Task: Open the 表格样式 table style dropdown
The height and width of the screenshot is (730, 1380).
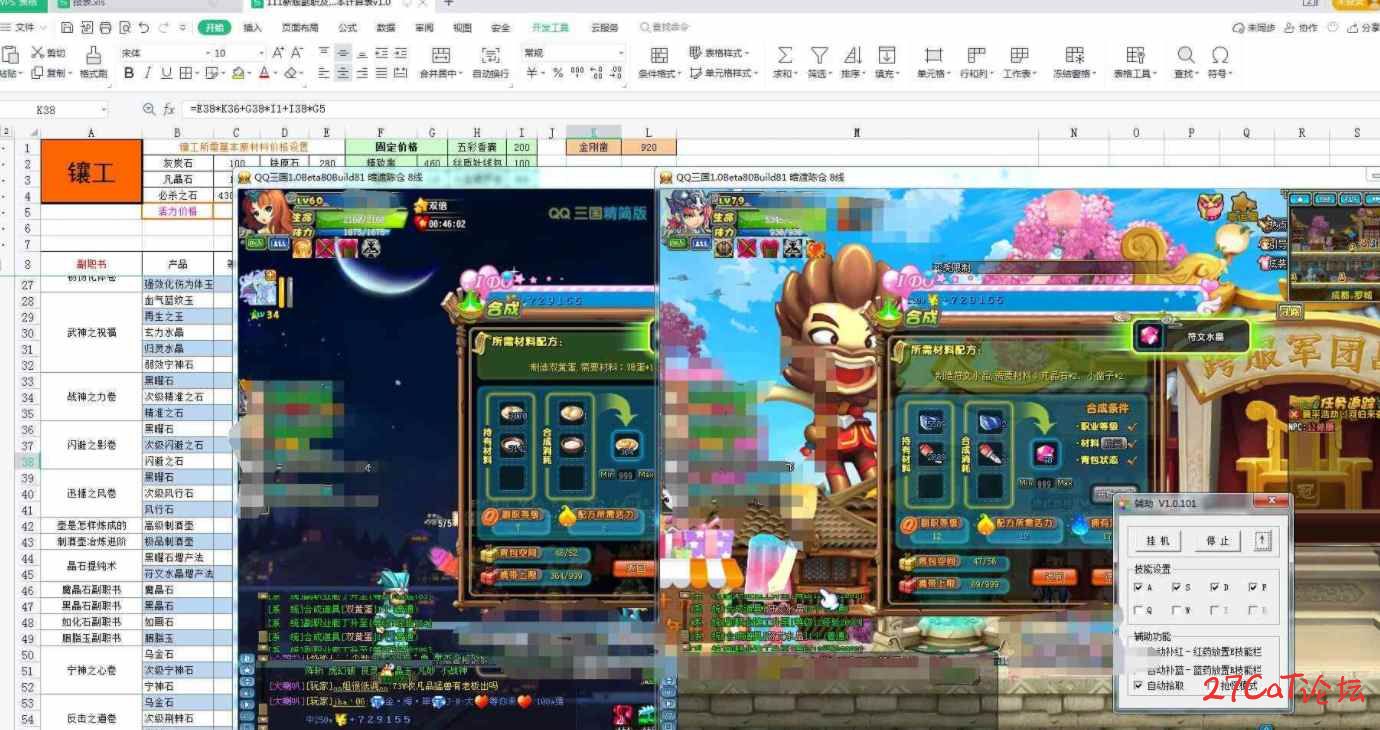Action: click(x=719, y=52)
